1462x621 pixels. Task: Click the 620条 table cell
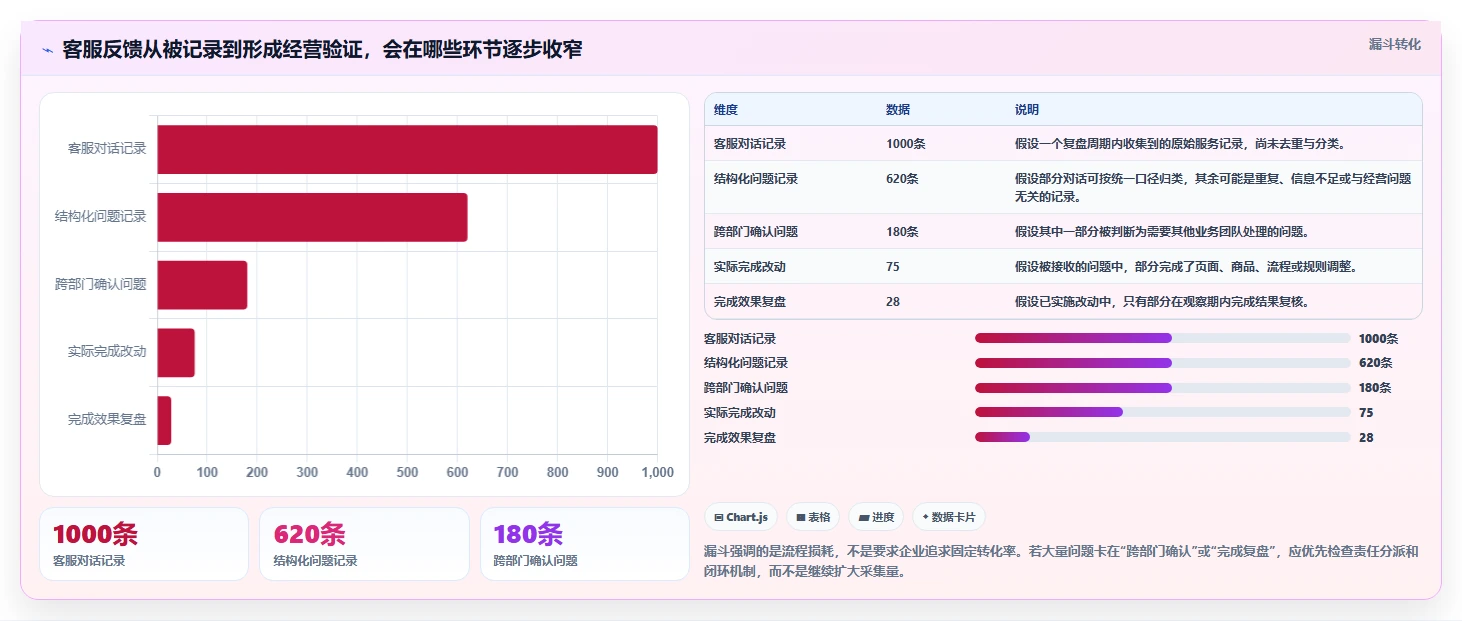point(902,179)
